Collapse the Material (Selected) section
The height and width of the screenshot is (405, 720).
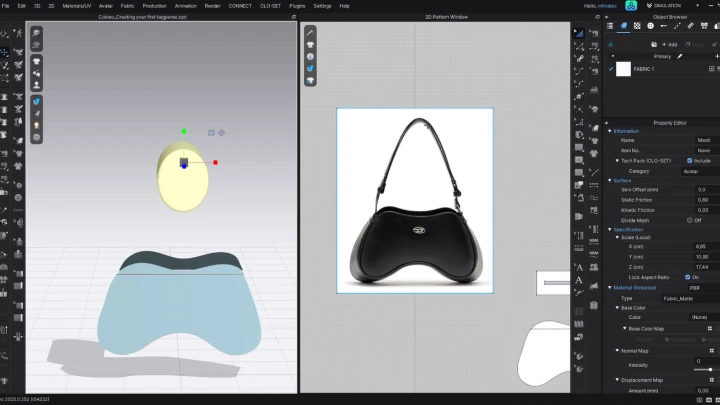coord(610,288)
